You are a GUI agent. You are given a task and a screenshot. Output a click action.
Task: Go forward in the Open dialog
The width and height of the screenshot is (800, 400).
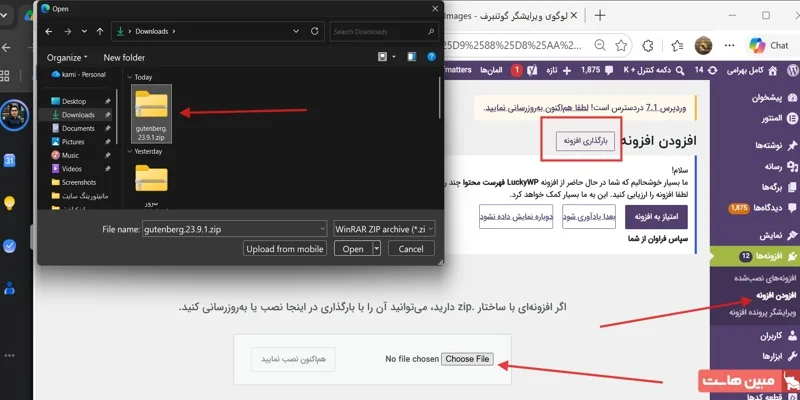click(67, 32)
